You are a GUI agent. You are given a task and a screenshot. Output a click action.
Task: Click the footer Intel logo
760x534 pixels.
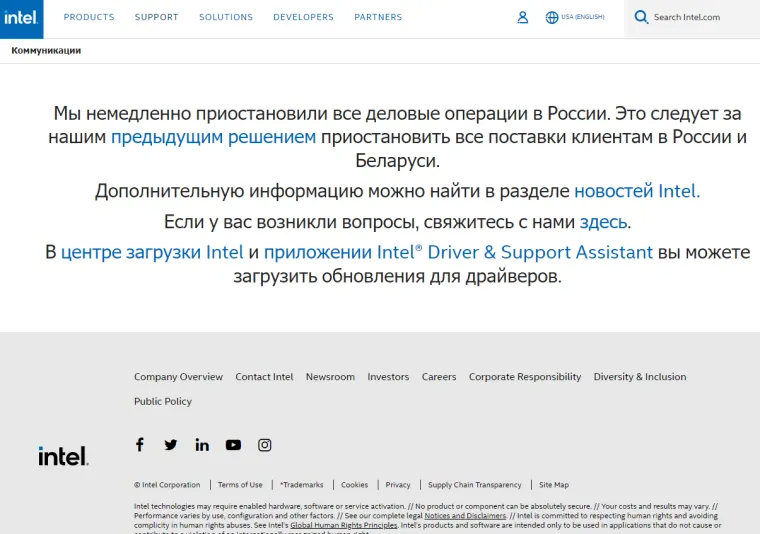[x=63, y=456]
